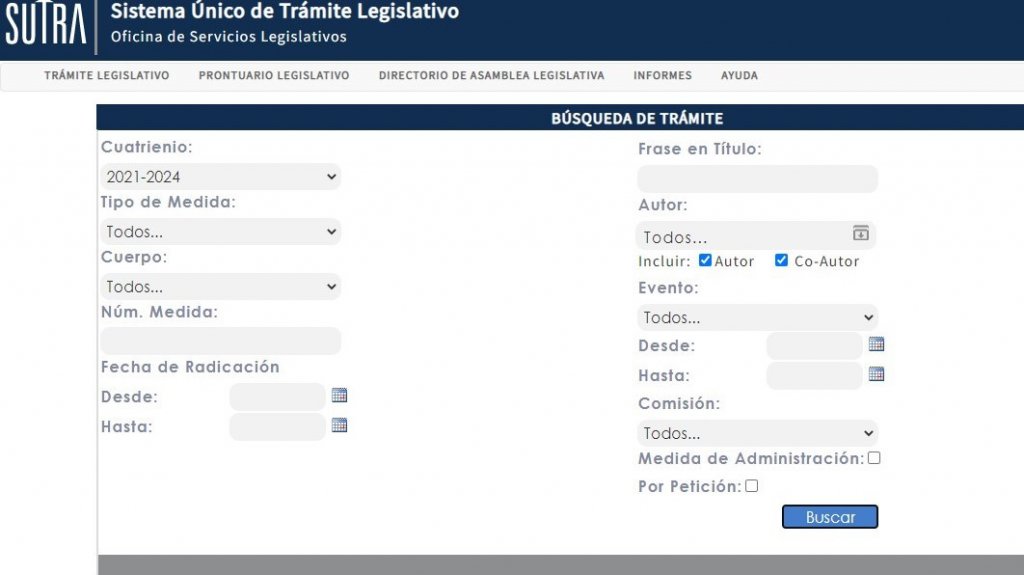Open the Comisión dropdown
This screenshot has height=575, width=1024.
(757, 433)
